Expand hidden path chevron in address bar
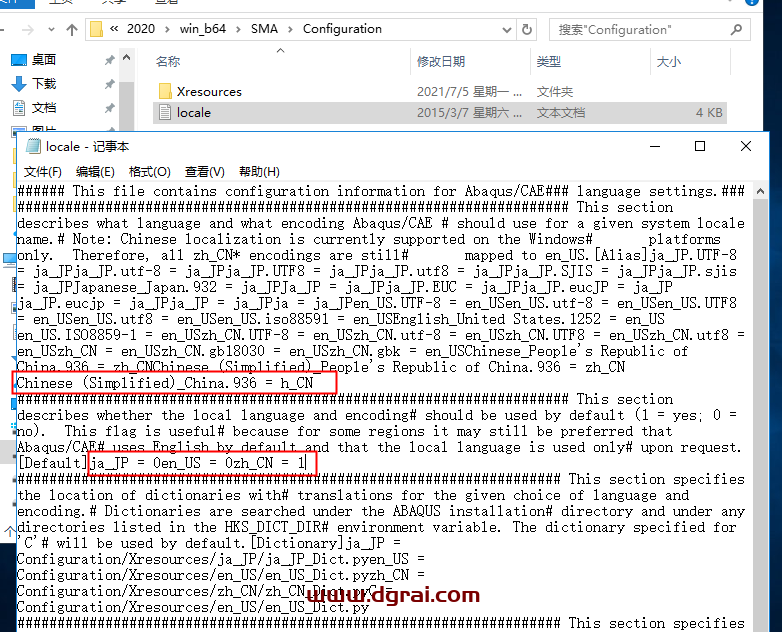This screenshot has width=782, height=632. point(115,29)
